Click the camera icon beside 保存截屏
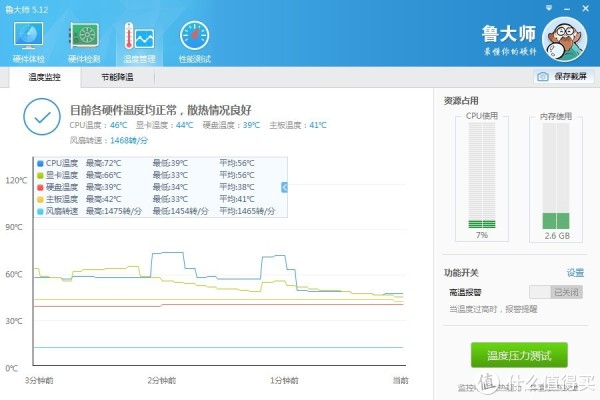The image size is (600, 400). (543, 77)
